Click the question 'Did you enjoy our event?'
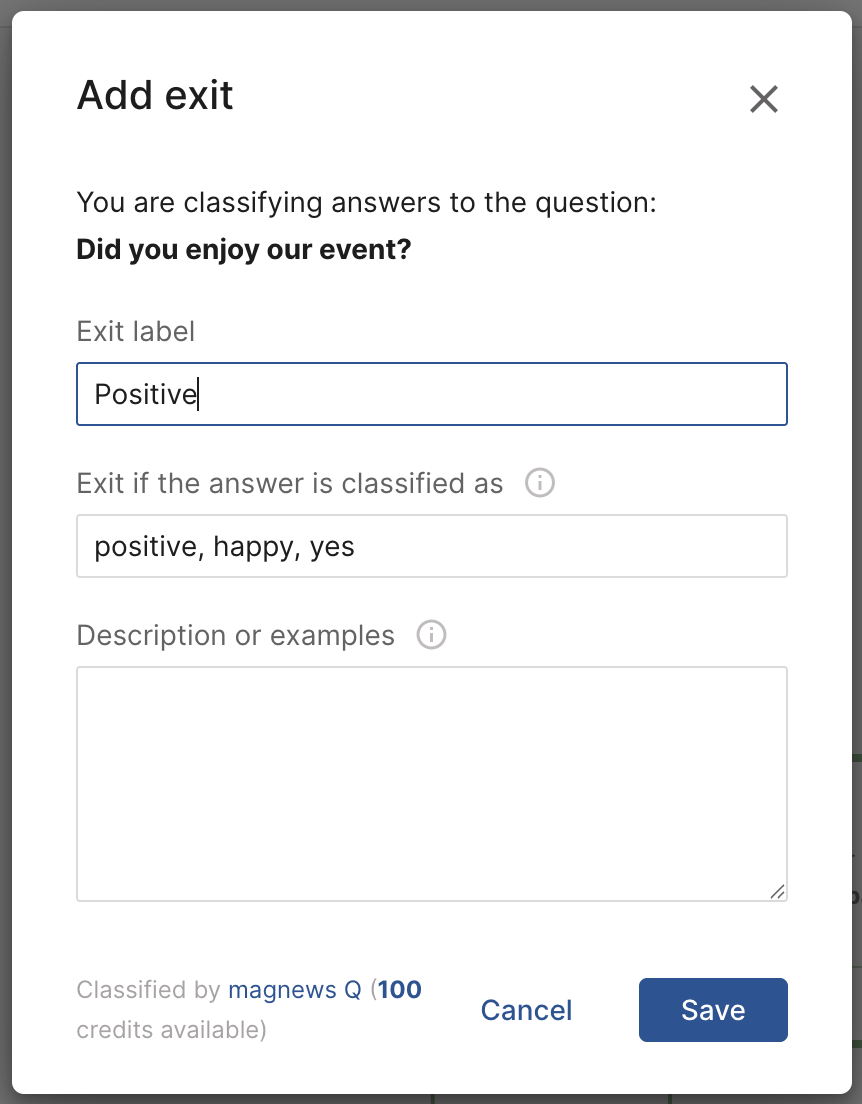The width and height of the screenshot is (862, 1104). tap(244, 249)
